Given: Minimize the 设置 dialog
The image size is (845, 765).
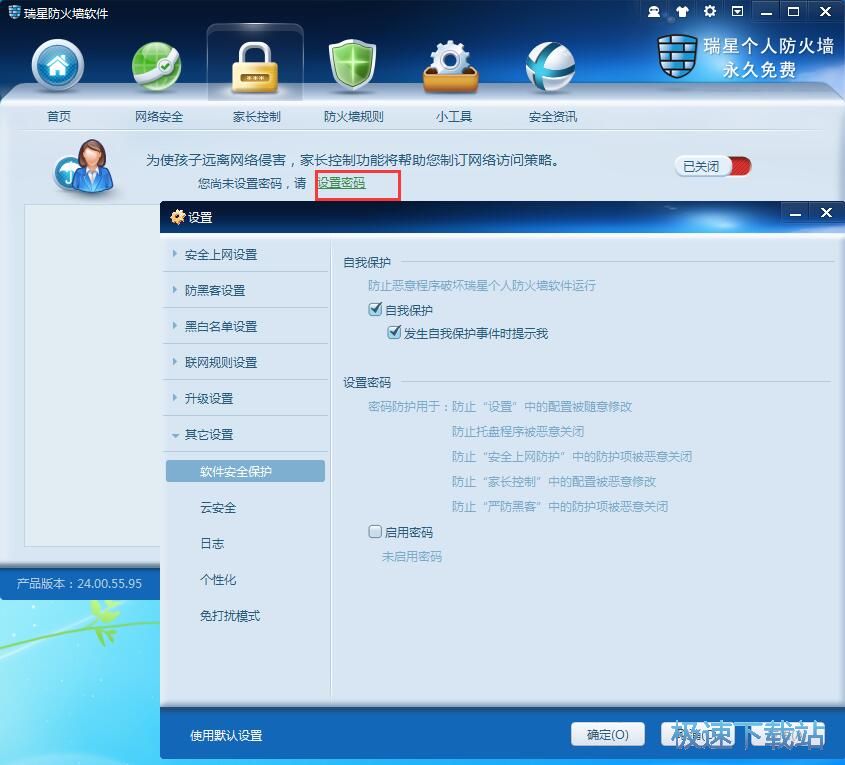Looking at the screenshot, I should [795, 213].
